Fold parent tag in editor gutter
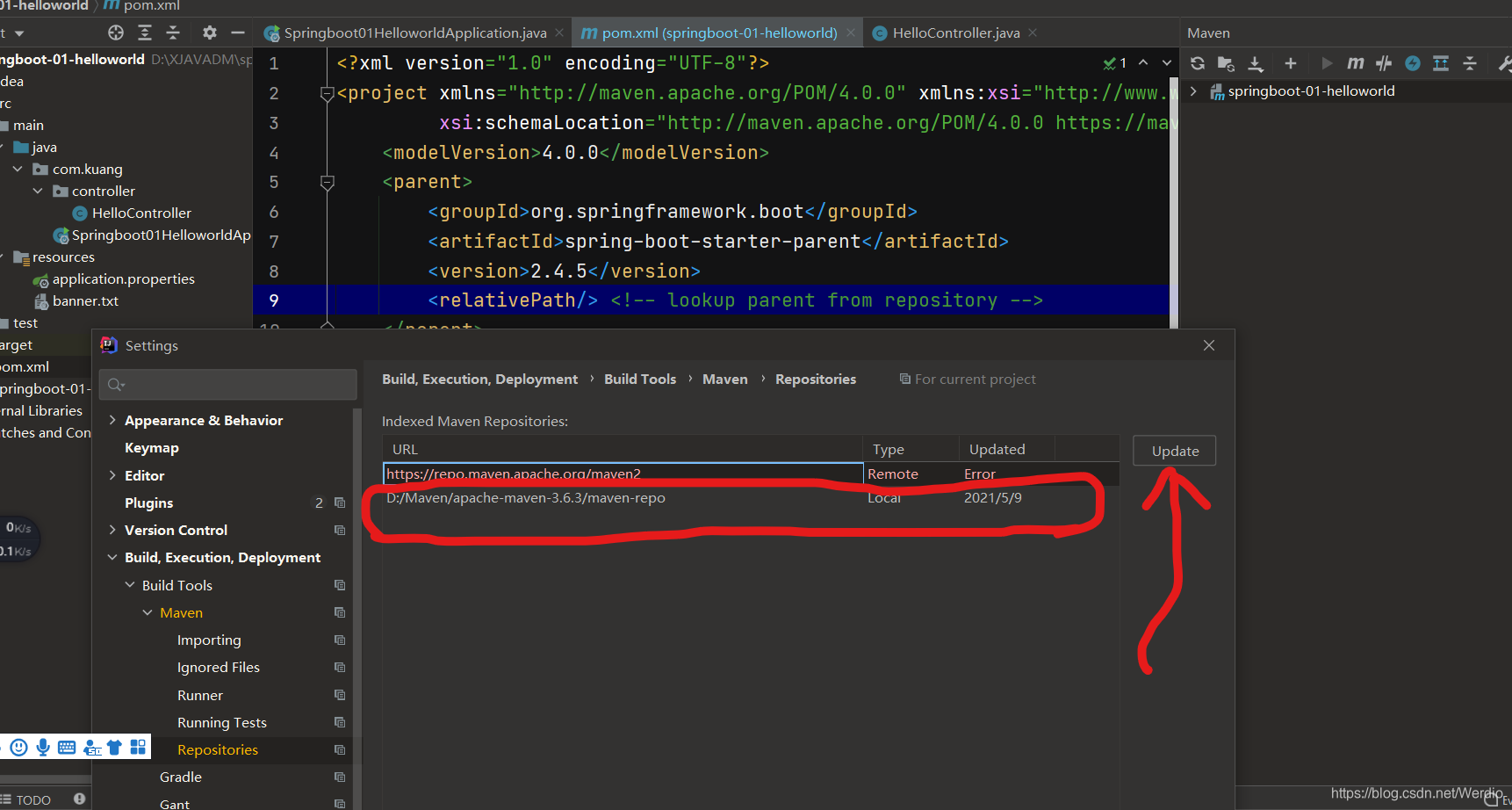This screenshot has height=810, width=1512. pyautogui.click(x=327, y=183)
